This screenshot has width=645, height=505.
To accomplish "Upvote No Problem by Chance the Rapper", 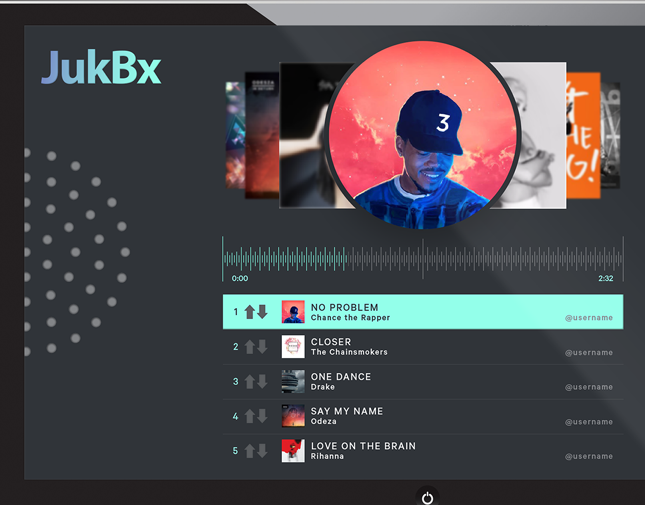I will tap(250, 312).
